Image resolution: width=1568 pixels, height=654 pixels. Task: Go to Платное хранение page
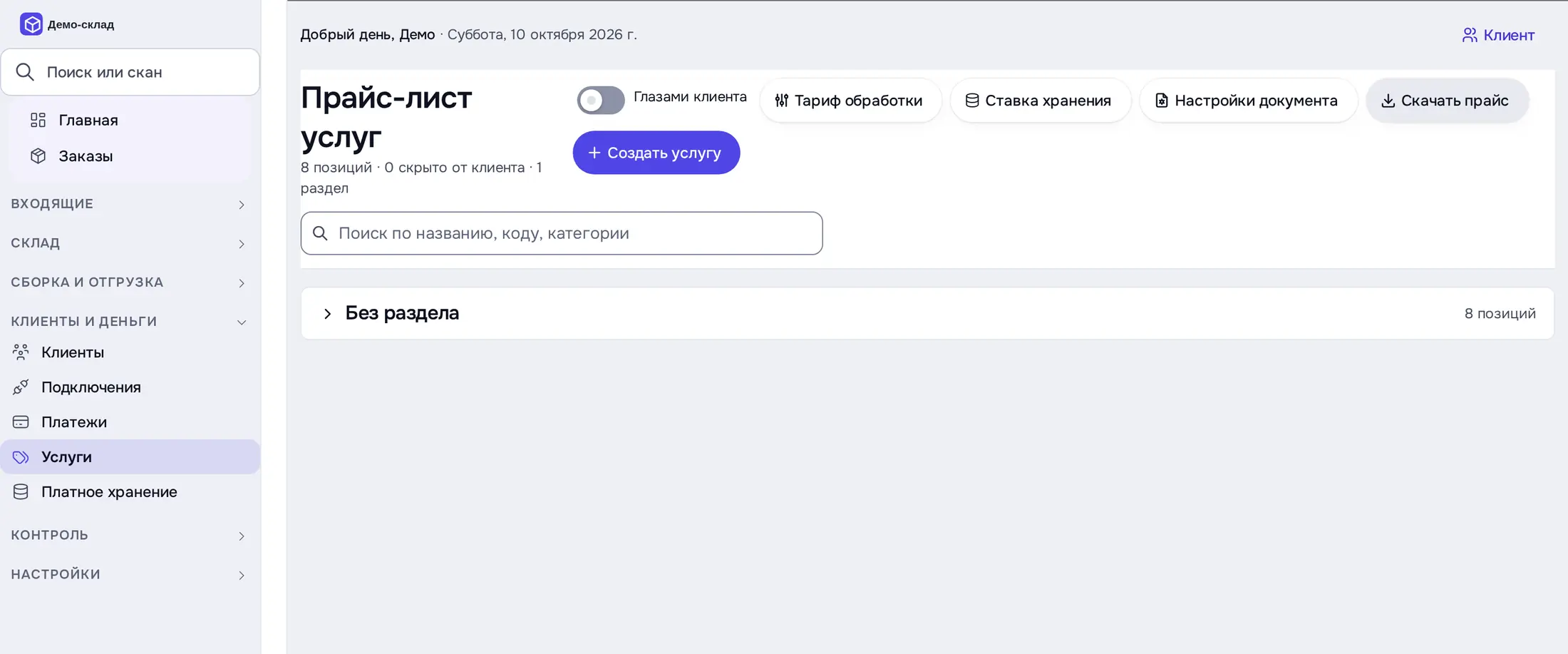[130, 491]
